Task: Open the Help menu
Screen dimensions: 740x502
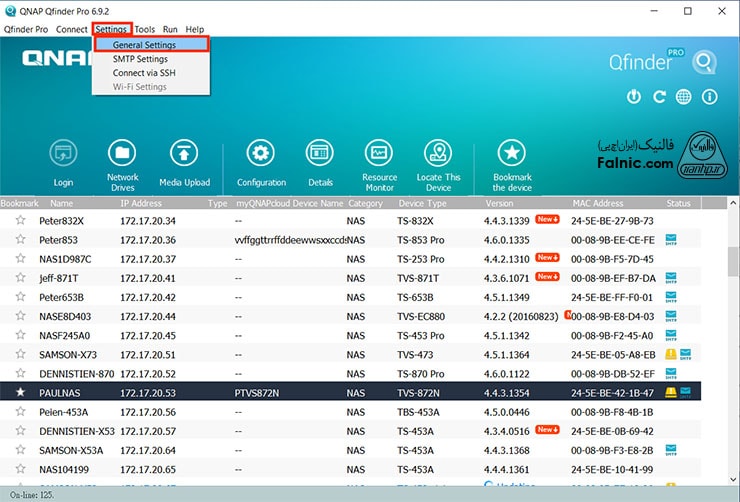Action: pyautogui.click(x=194, y=30)
